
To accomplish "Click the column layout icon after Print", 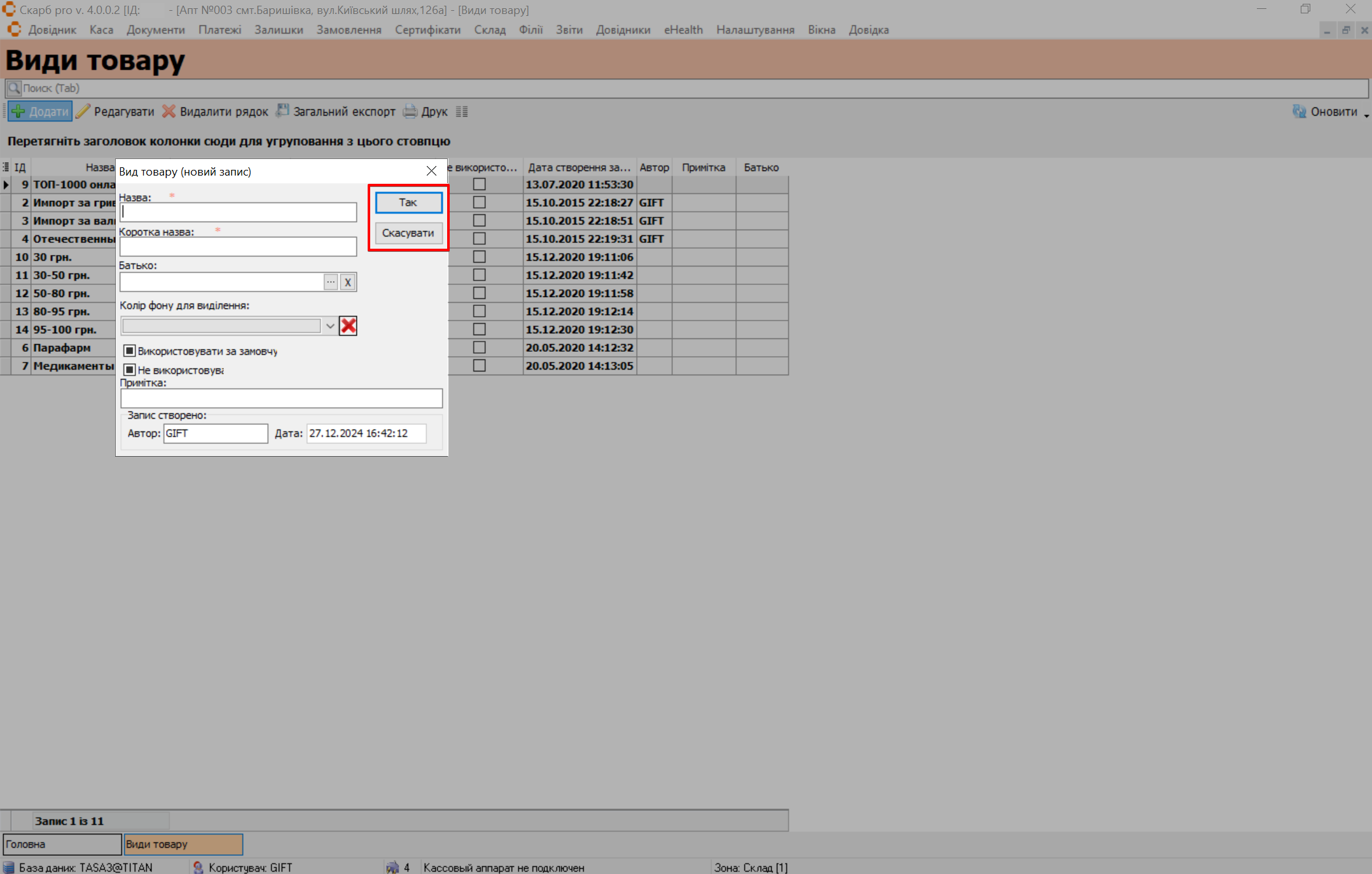I will tap(462, 111).
